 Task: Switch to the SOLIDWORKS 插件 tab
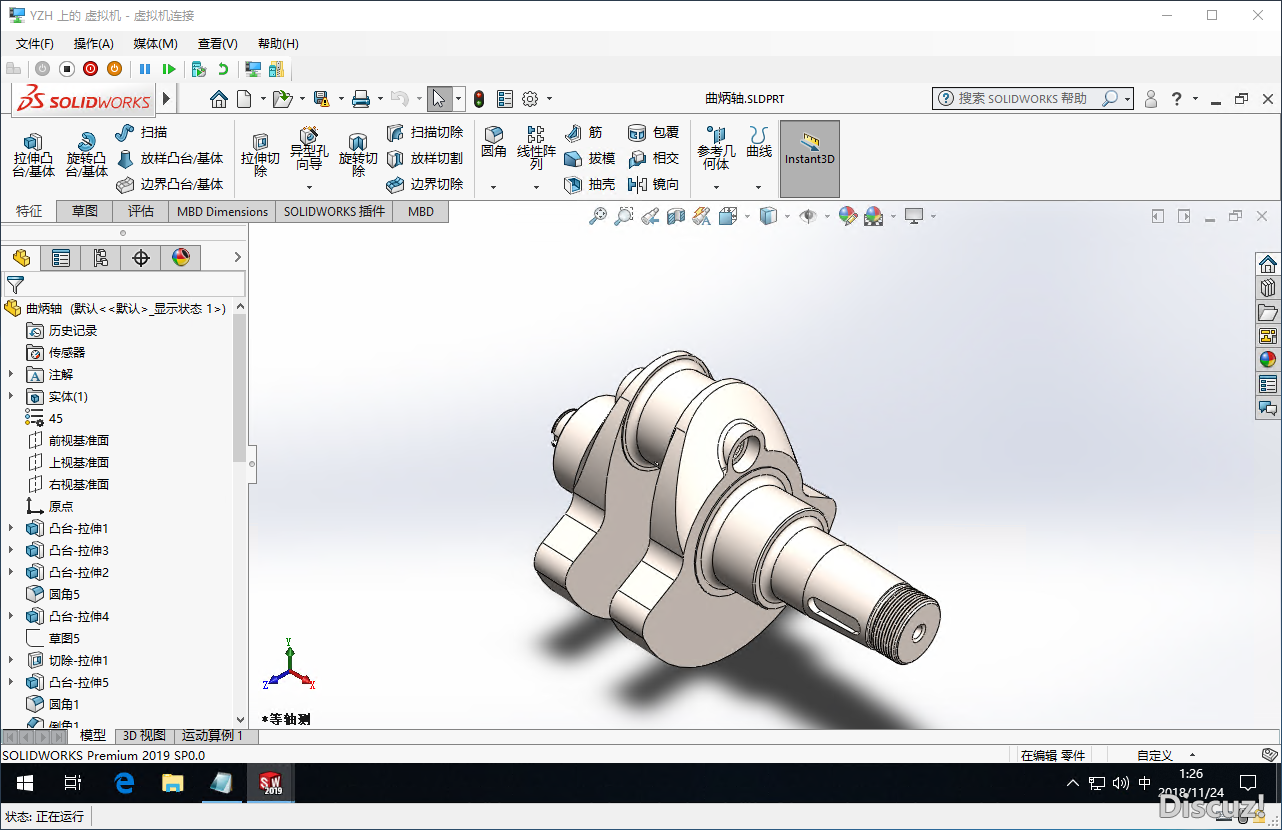tap(334, 211)
